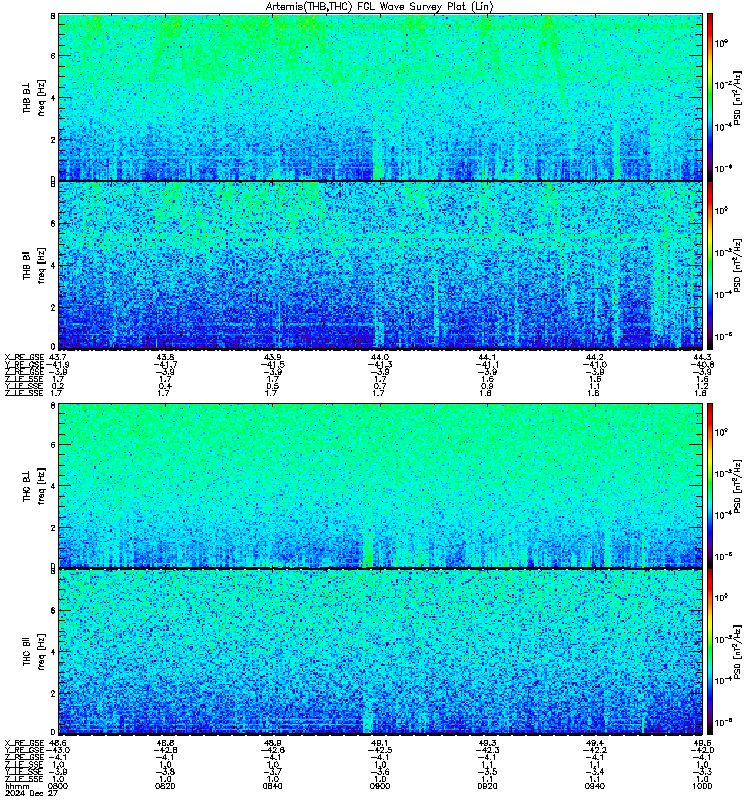The height and width of the screenshot is (800, 750).
Task: Select the 'THC B∥ freq [Hz]' axis label
Action: (34, 652)
